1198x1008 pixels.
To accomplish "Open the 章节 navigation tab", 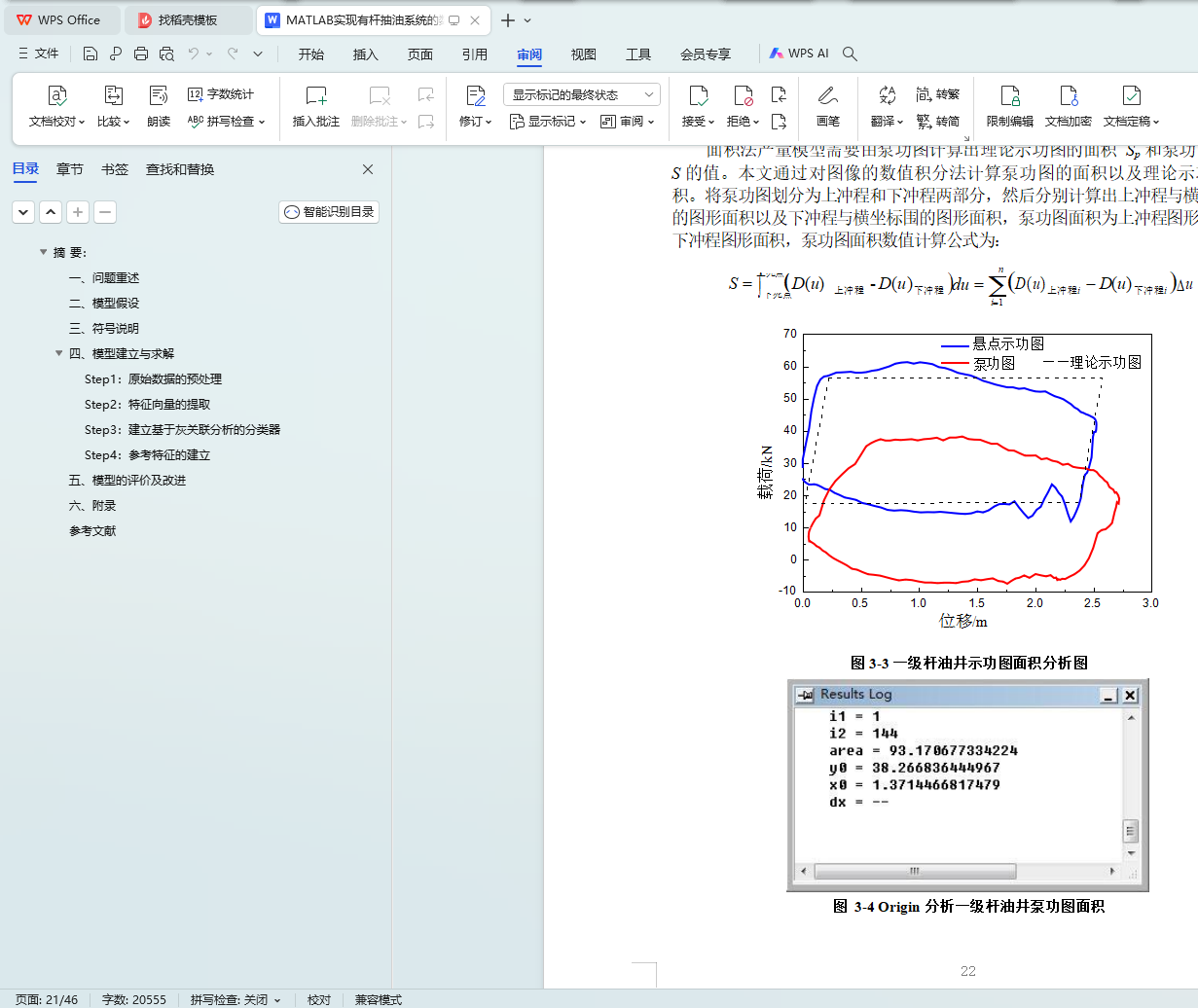I will coord(70,169).
